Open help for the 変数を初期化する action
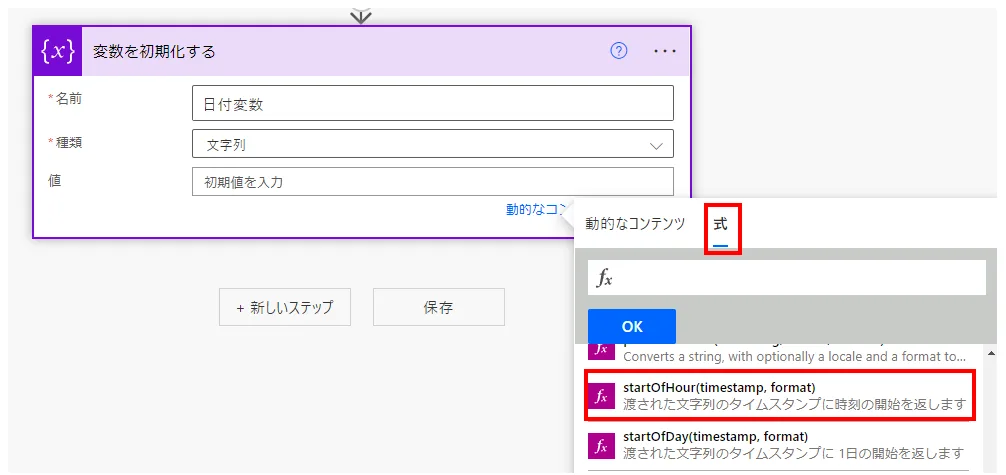This screenshot has height=475, width=1006. click(x=619, y=51)
